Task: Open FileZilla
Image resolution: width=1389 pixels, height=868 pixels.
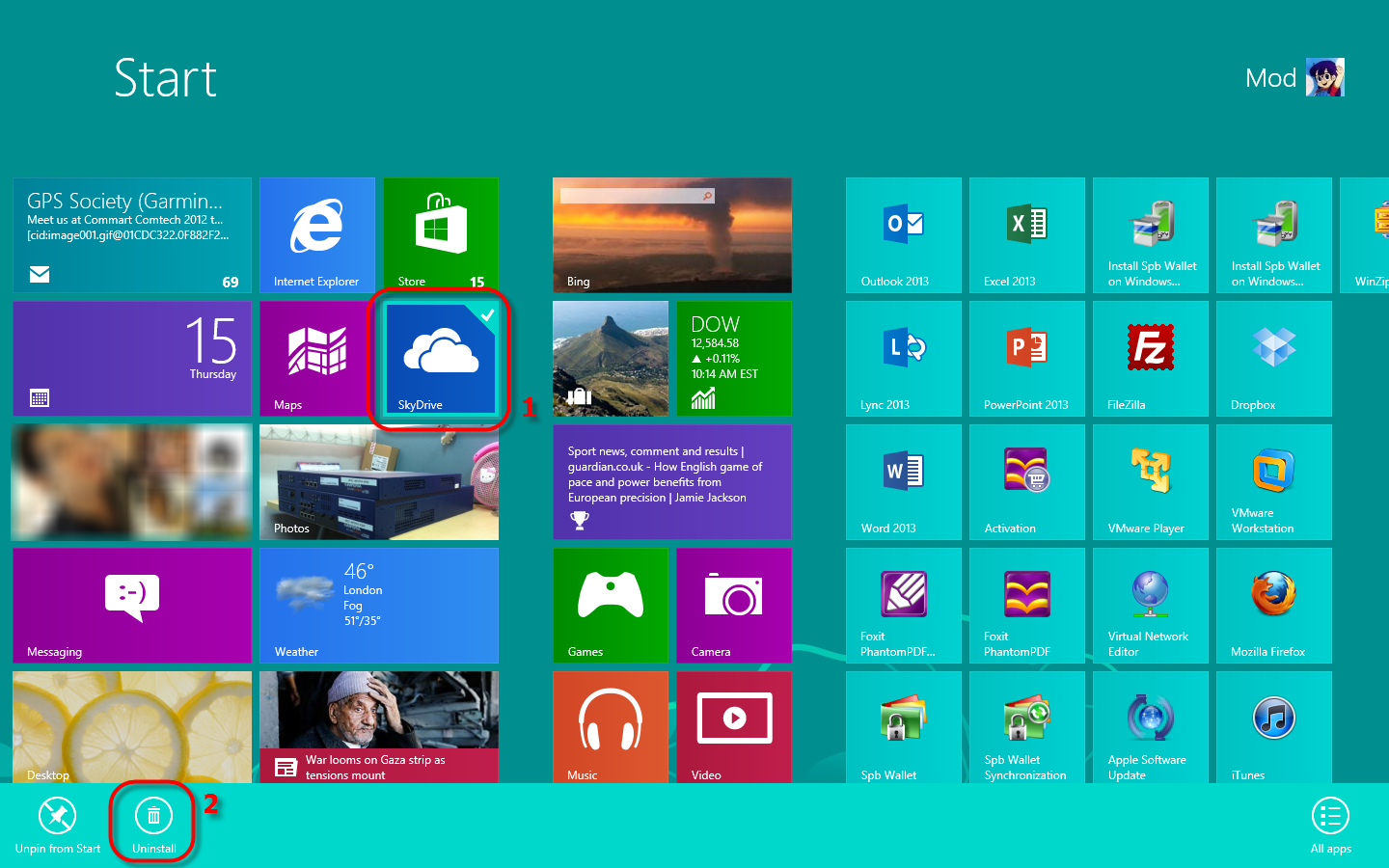Action: pos(1151,359)
